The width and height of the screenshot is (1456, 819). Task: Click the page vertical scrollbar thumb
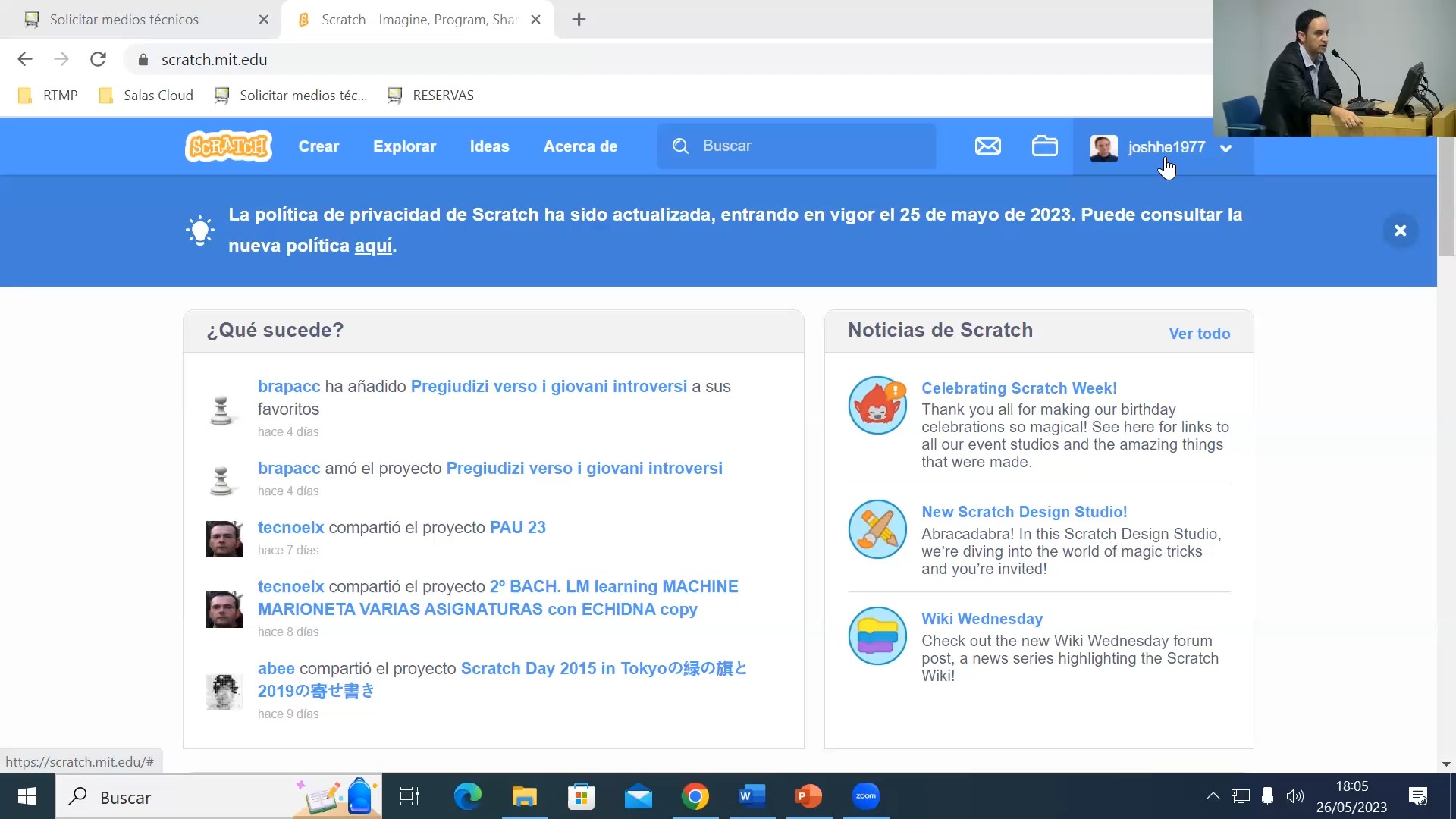click(1446, 197)
